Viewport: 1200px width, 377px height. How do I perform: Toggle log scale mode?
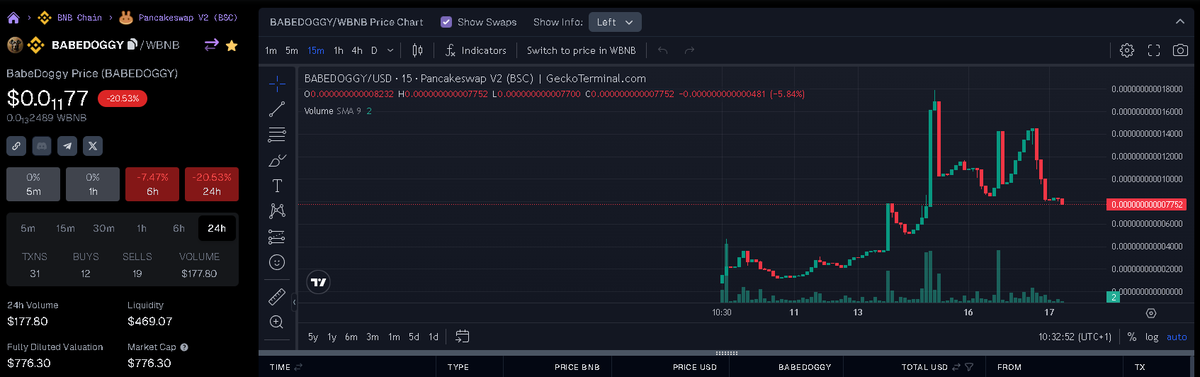(1152, 337)
